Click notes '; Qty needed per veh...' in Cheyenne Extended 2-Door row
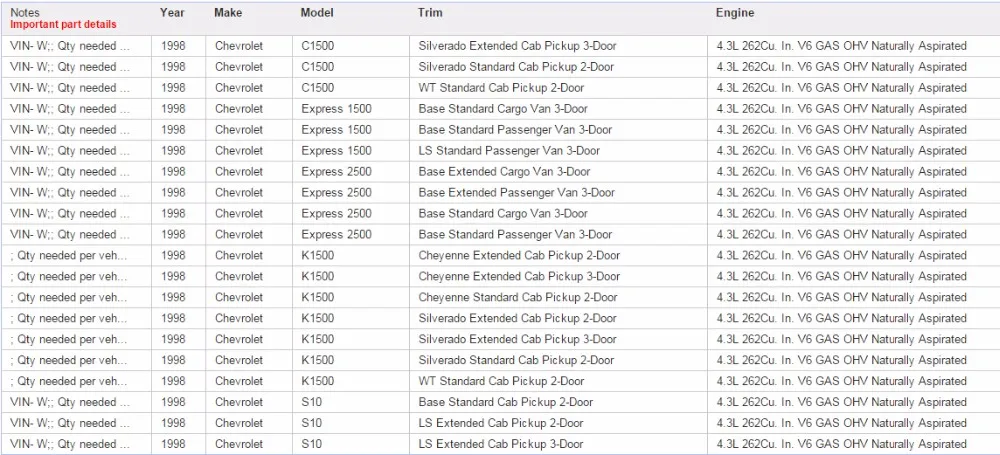Image resolution: width=1000 pixels, height=455 pixels. click(x=69, y=256)
